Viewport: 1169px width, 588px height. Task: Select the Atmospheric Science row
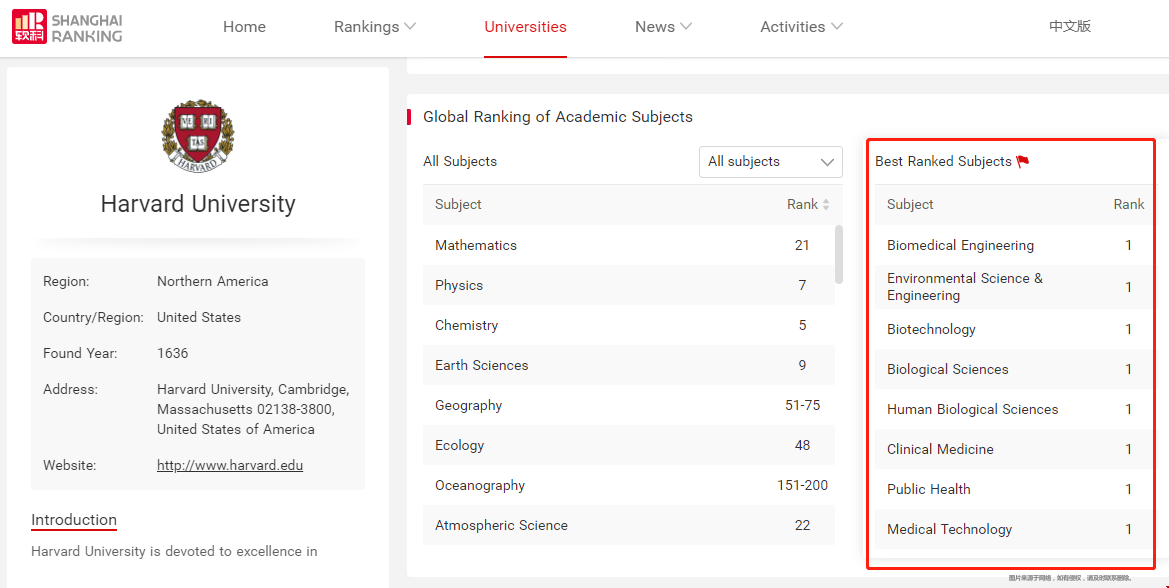click(501, 525)
